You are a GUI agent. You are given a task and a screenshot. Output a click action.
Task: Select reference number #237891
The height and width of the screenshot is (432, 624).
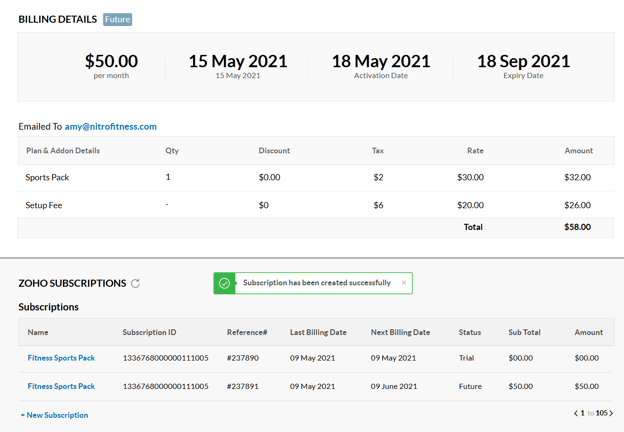click(242, 386)
